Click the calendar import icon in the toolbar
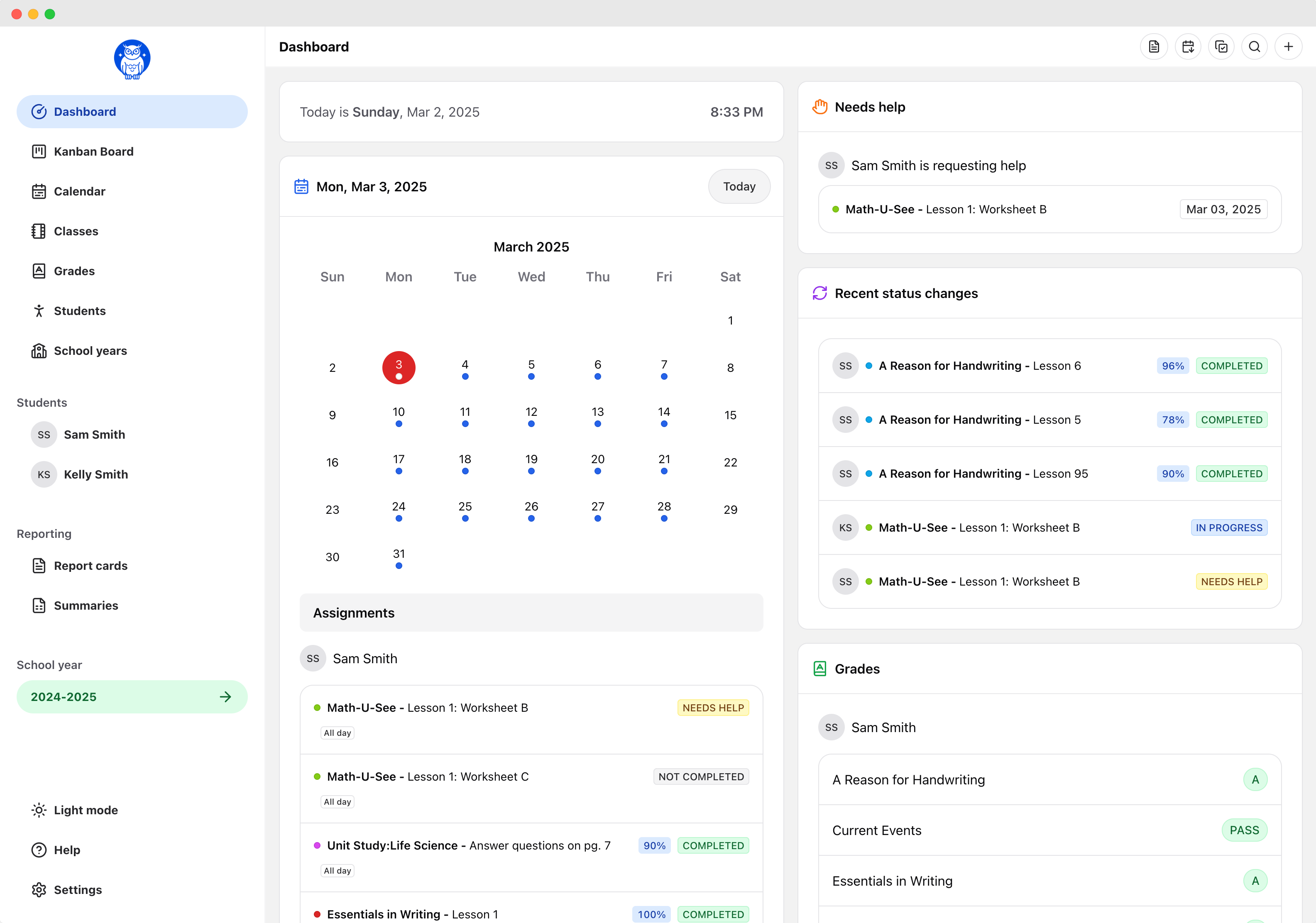Screen dimensions: 1316x923 point(1188,46)
